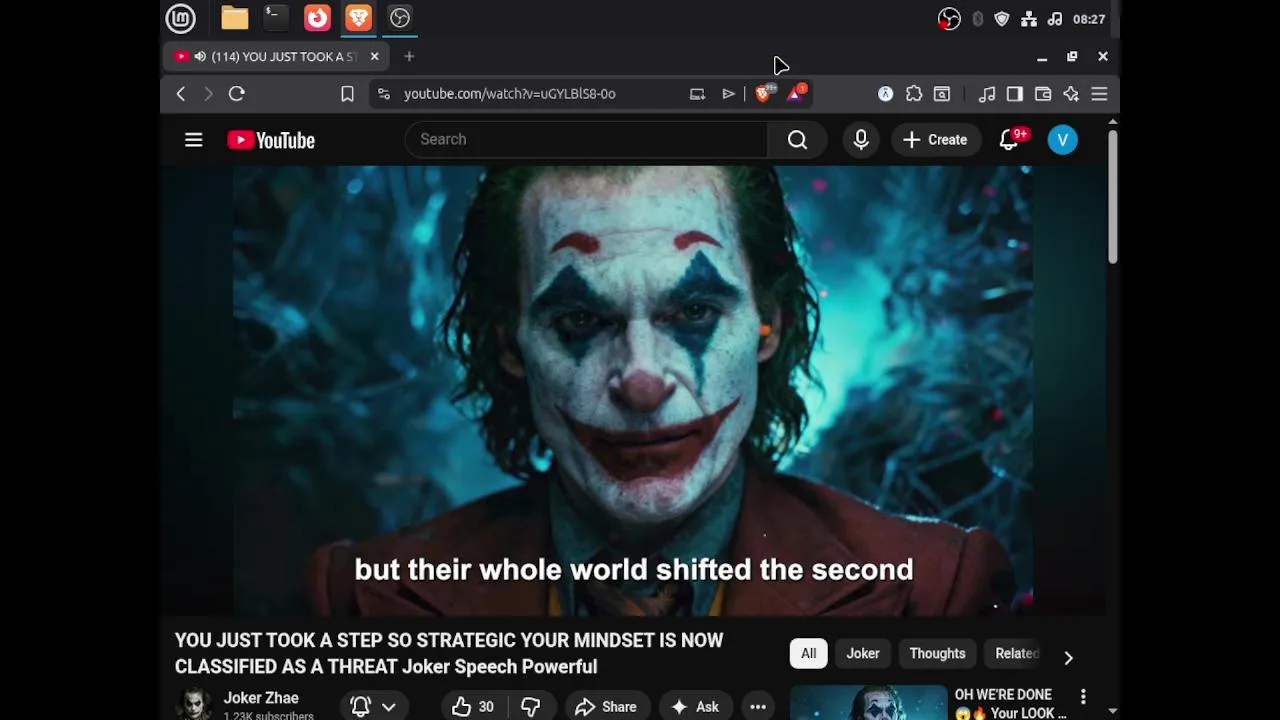
Task: Select the Joker filter chip
Action: tap(863, 654)
